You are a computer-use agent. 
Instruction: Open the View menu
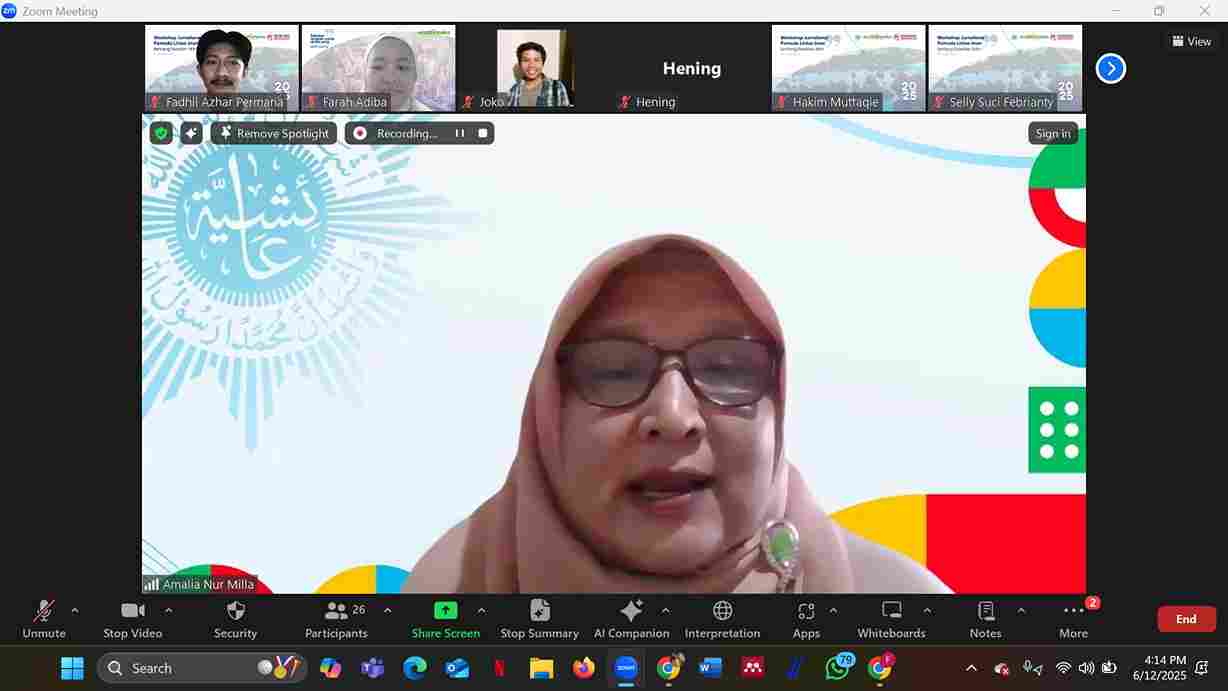1191,41
